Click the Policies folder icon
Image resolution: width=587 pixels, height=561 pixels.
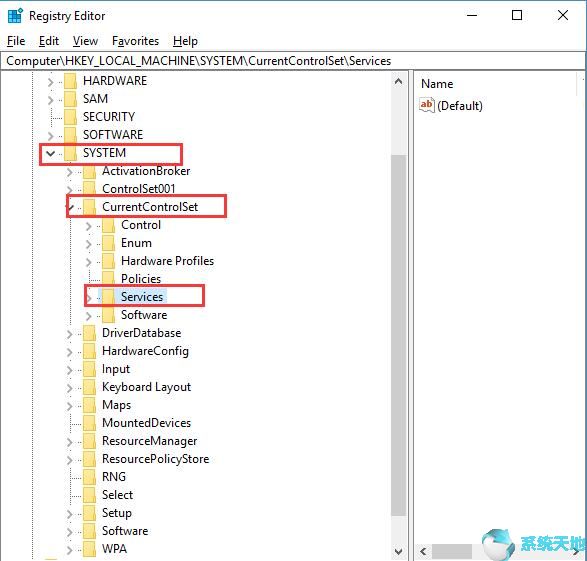[x=109, y=278]
